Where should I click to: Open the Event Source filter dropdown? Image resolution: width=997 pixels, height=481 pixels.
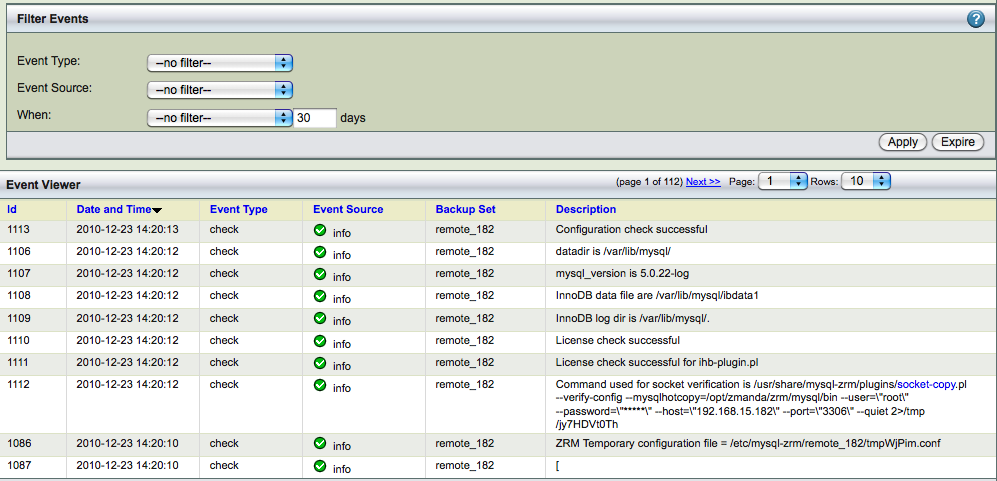tap(219, 90)
